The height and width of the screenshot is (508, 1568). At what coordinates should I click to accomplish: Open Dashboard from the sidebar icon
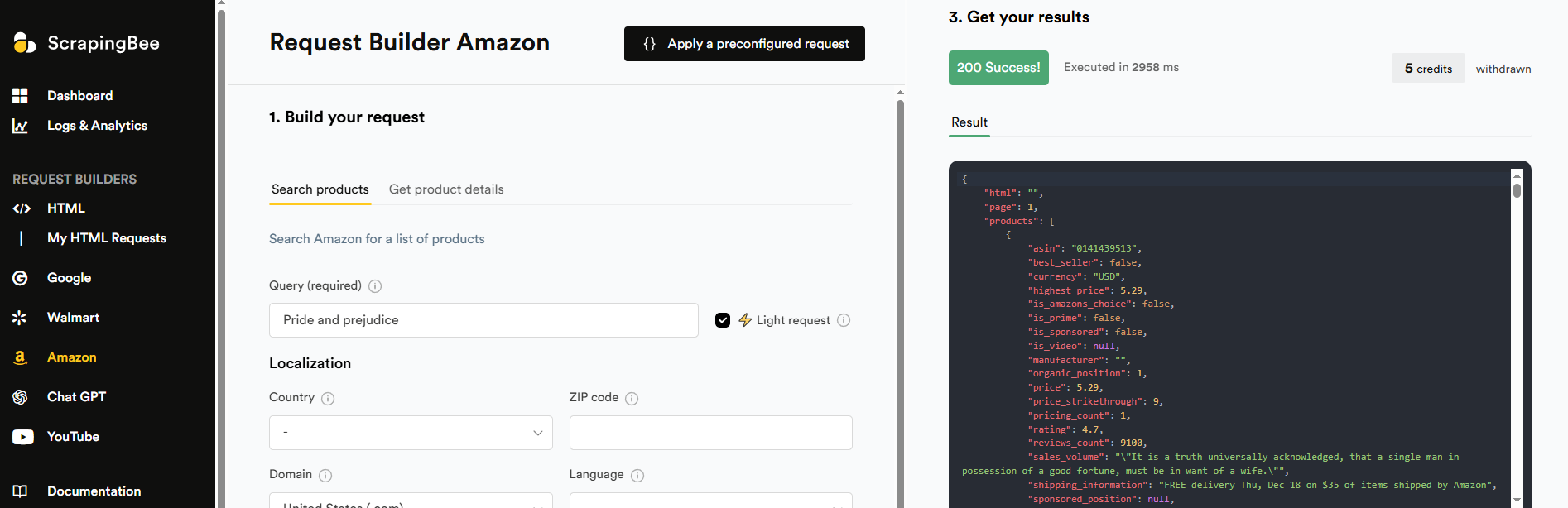(21, 96)
